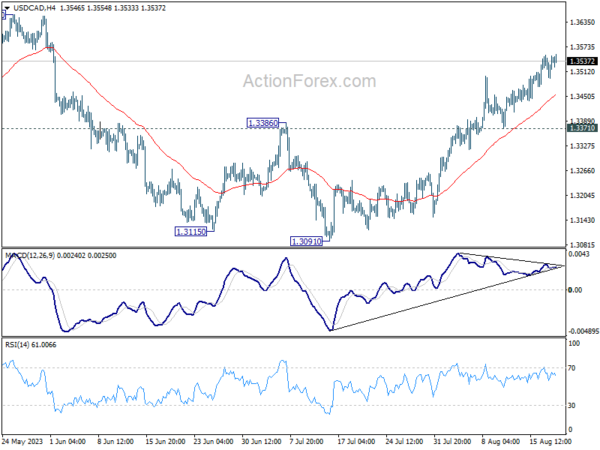Click the MACD scale value -0.004895

(584, 331)
